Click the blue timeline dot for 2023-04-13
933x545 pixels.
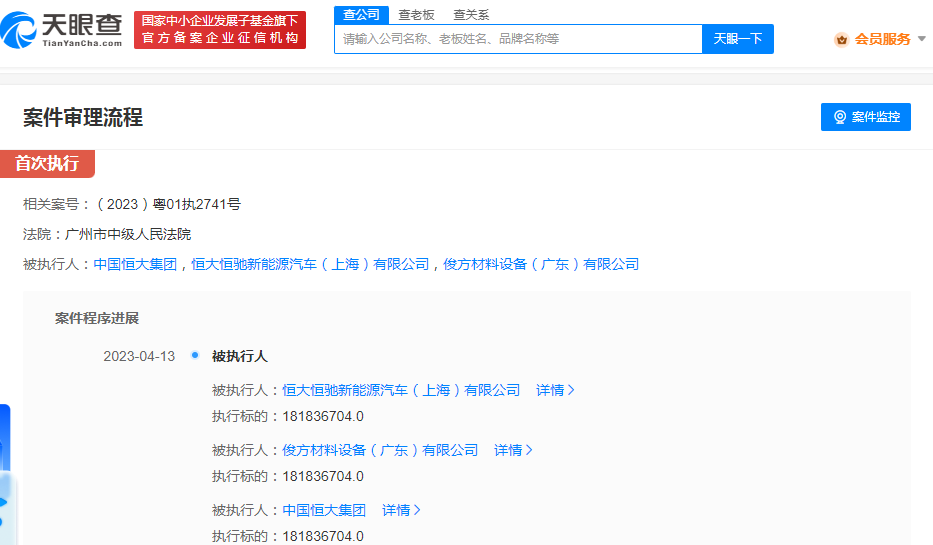(195, 355)
